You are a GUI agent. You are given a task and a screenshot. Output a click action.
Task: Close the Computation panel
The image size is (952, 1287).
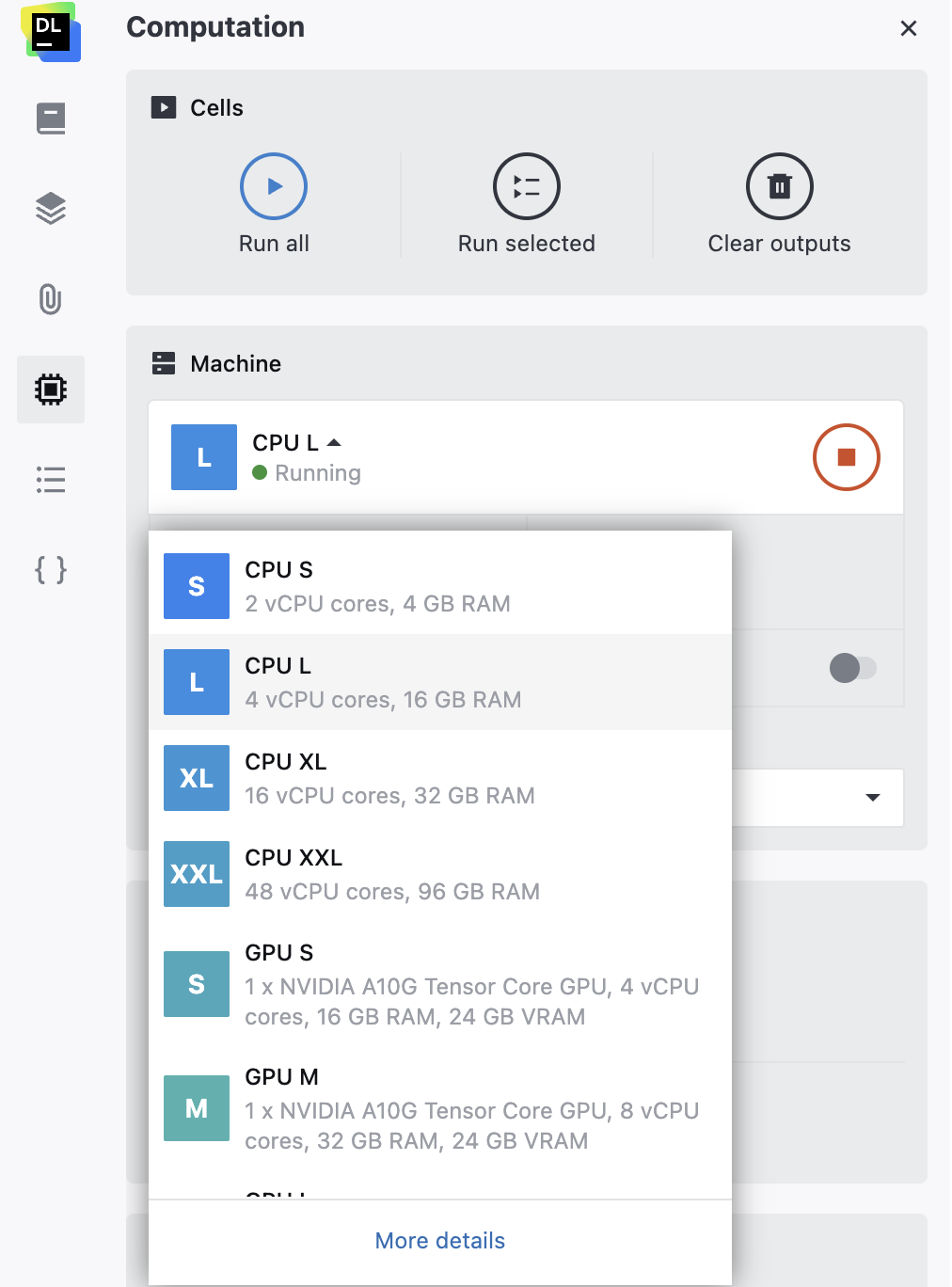pos(908,28)
